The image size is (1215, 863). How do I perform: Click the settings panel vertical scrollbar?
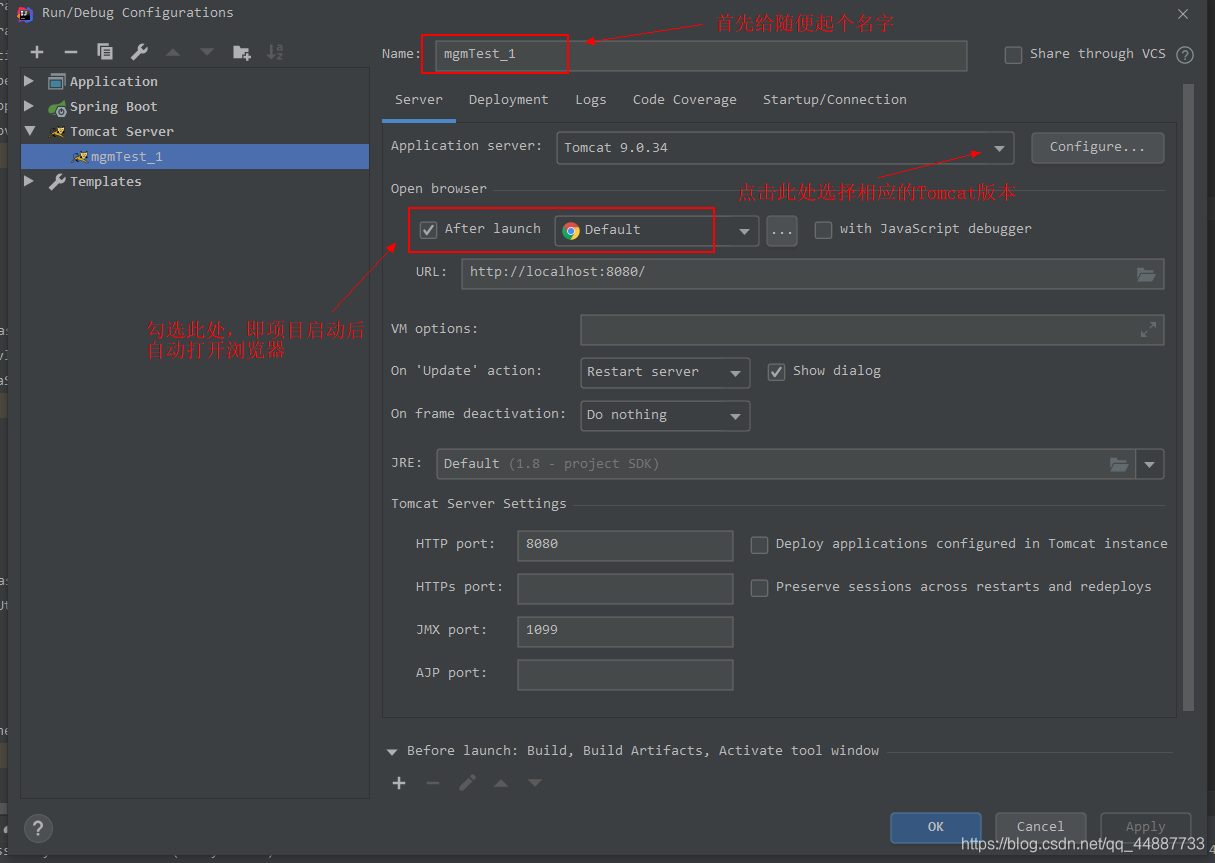[x=1188, y=397]
